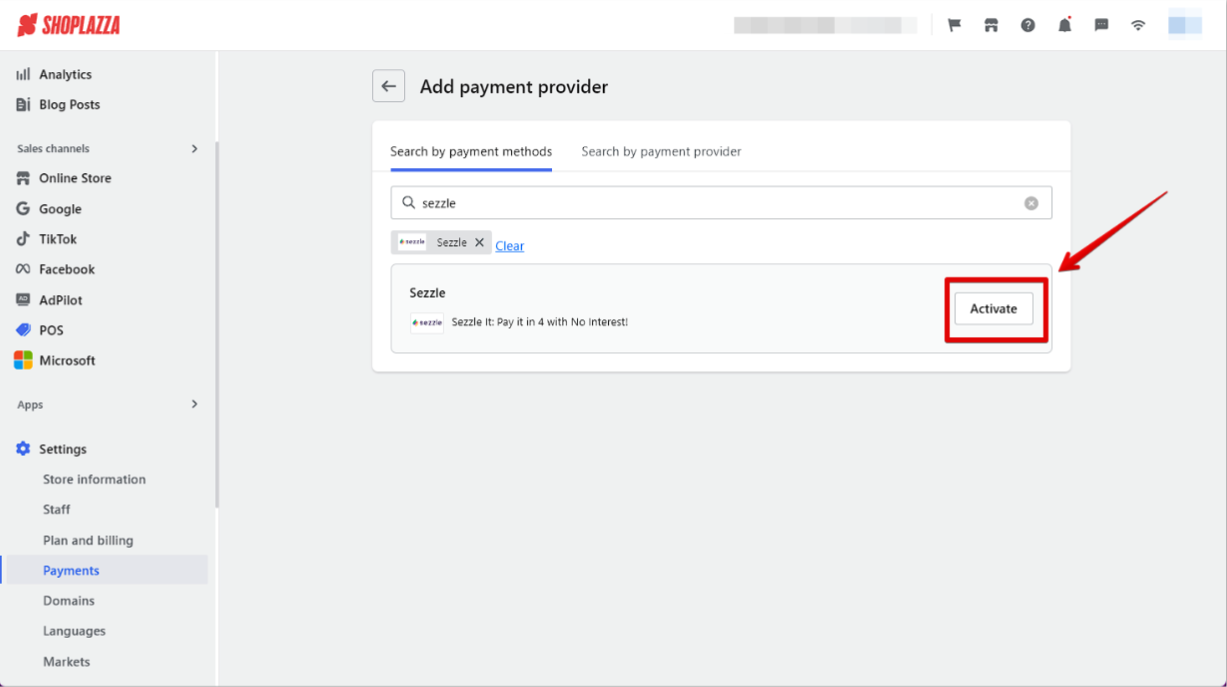The height and width of the screenshot is (687, 1227).
Task: Open the account avatar menu
Action: [1185, 25]
